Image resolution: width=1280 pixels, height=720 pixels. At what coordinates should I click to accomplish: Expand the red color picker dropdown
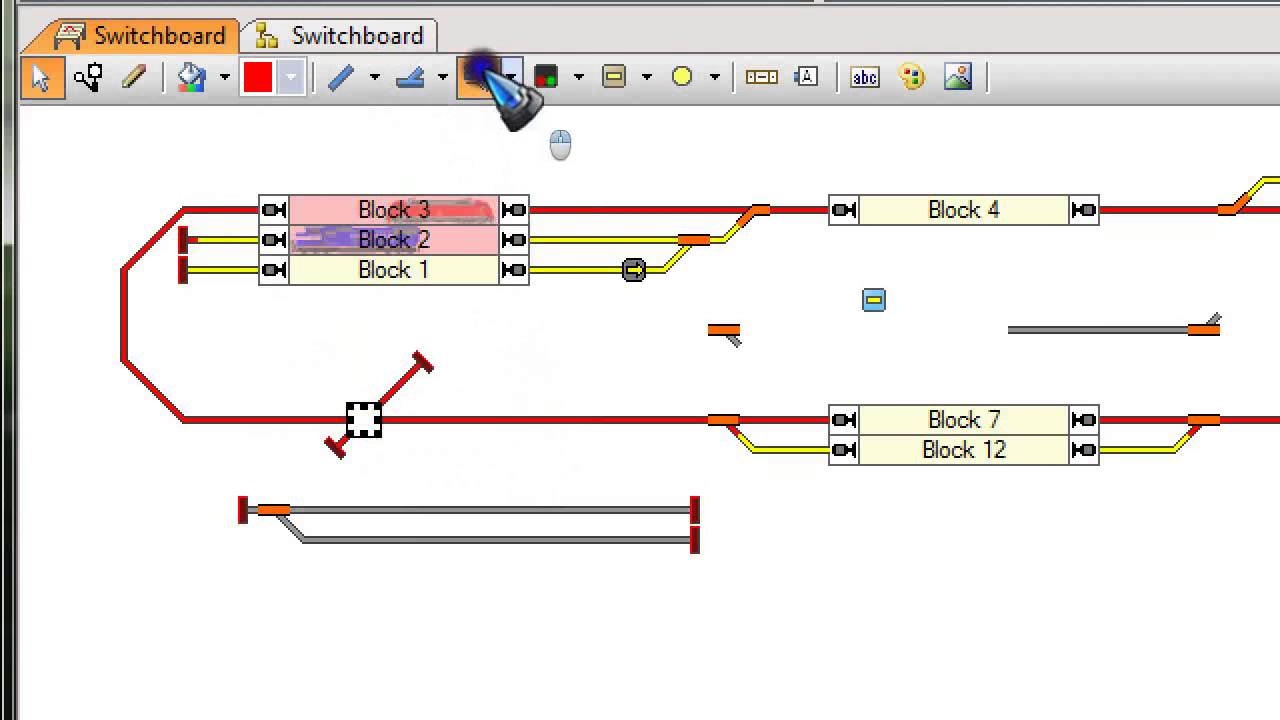tap(290, 77)
